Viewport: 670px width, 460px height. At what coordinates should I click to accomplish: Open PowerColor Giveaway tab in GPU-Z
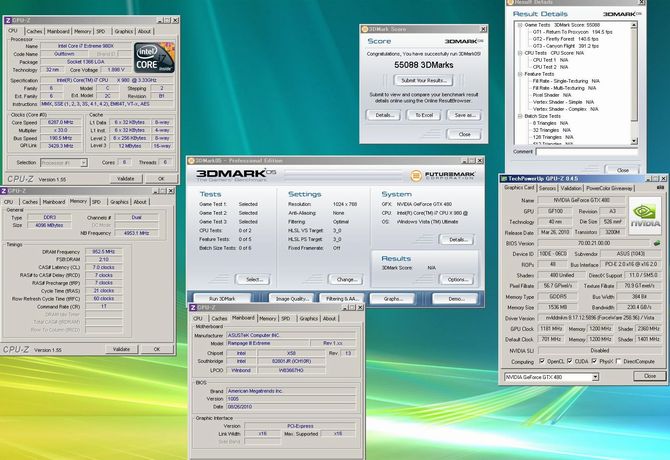click(609, 188)
